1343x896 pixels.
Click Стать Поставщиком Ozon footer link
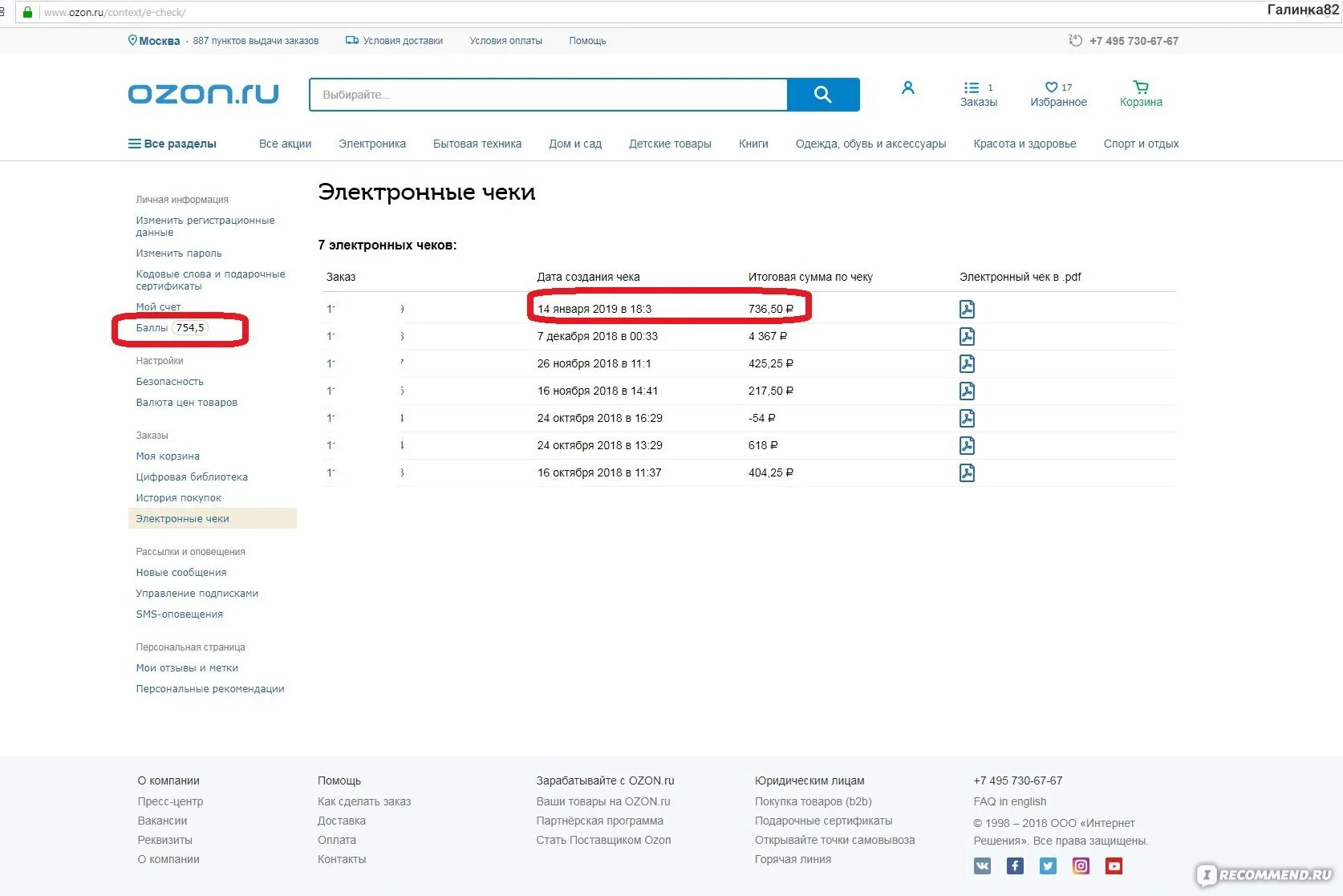(603, 840)
